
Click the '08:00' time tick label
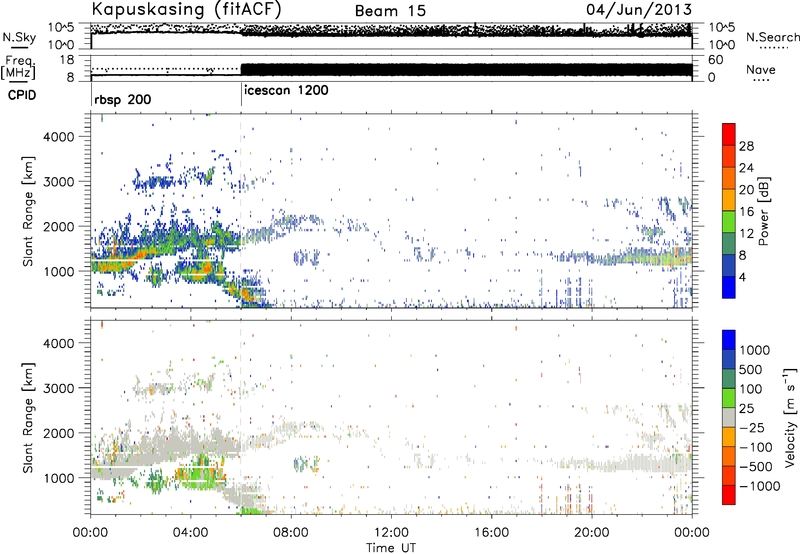pyautogui.click(x=291, y=533)
